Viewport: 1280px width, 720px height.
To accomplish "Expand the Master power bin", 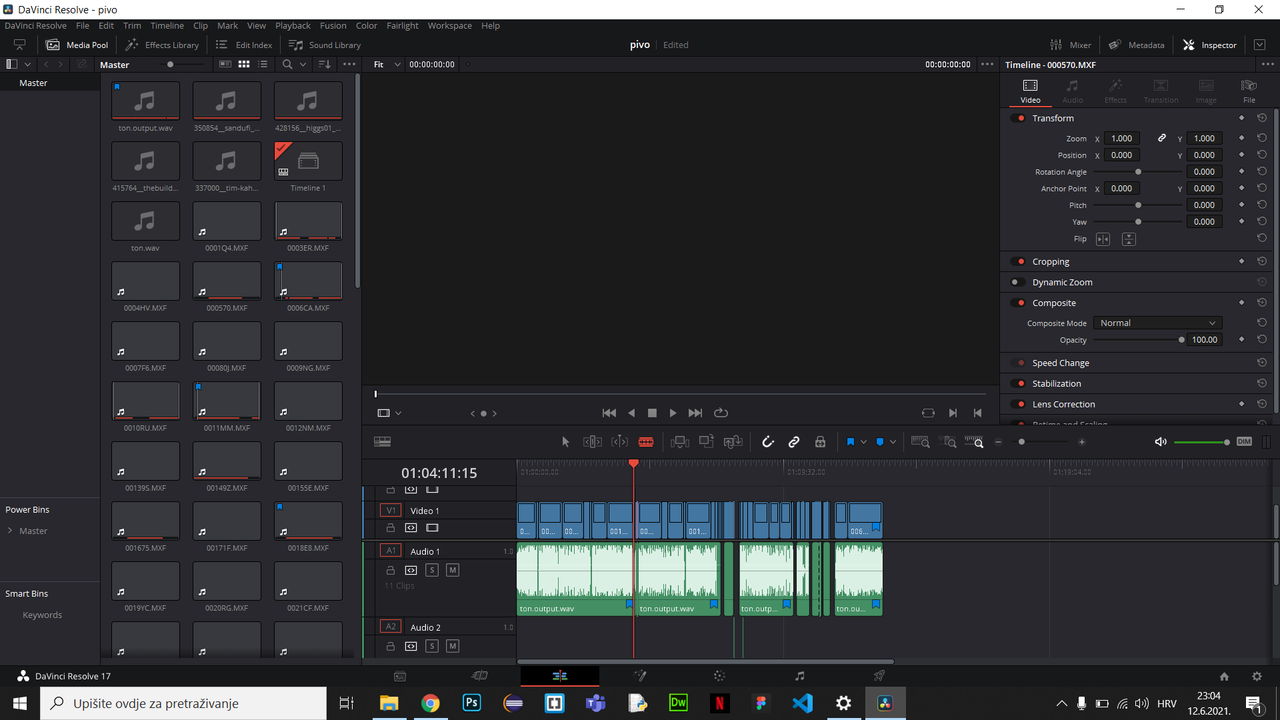I will 10,531.
